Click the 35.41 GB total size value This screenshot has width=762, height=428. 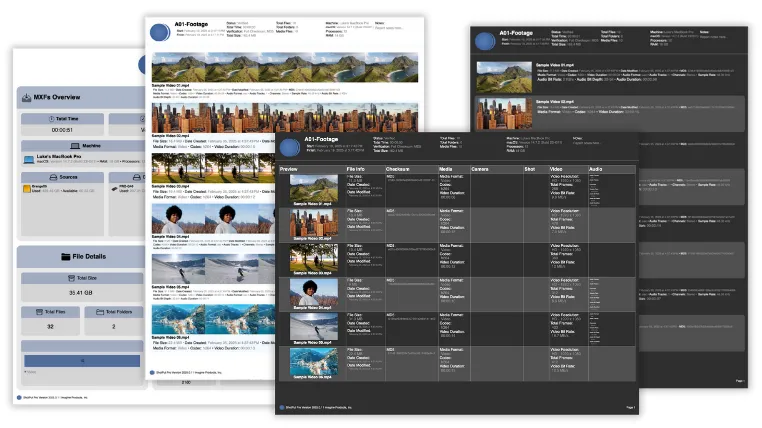coord(81,293)
